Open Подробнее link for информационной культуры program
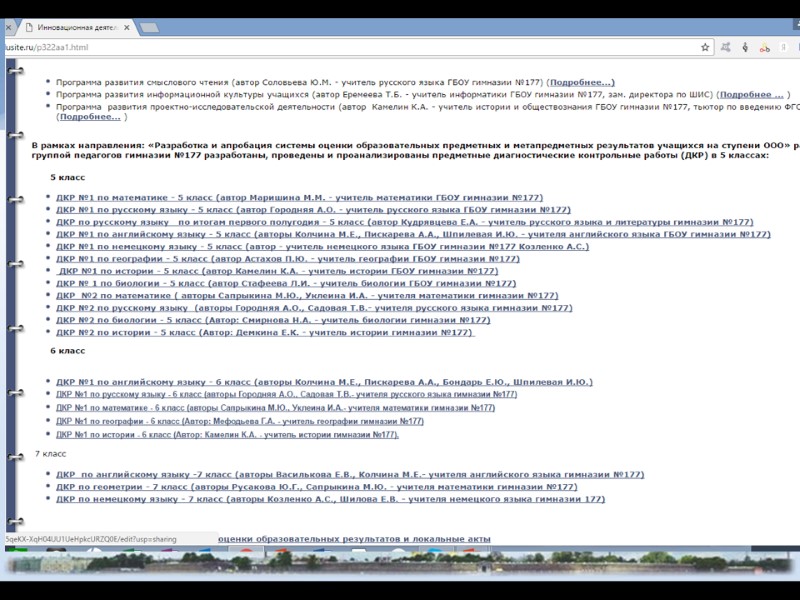Viewport: 800px width, 600px height. click(x=751, y=94)
